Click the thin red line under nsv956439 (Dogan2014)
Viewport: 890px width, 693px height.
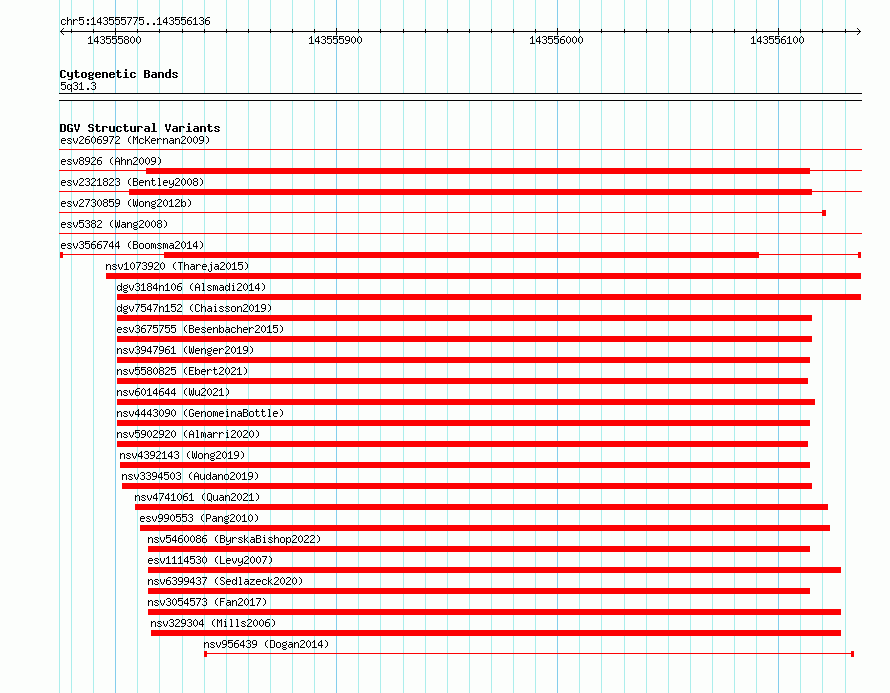529,654
